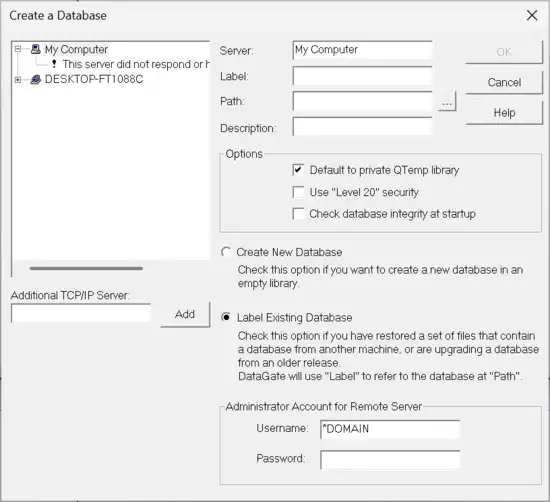Collapse the My Computer tree node
The height and width of the screenshot is (502, 550).
tap(18, 49)
